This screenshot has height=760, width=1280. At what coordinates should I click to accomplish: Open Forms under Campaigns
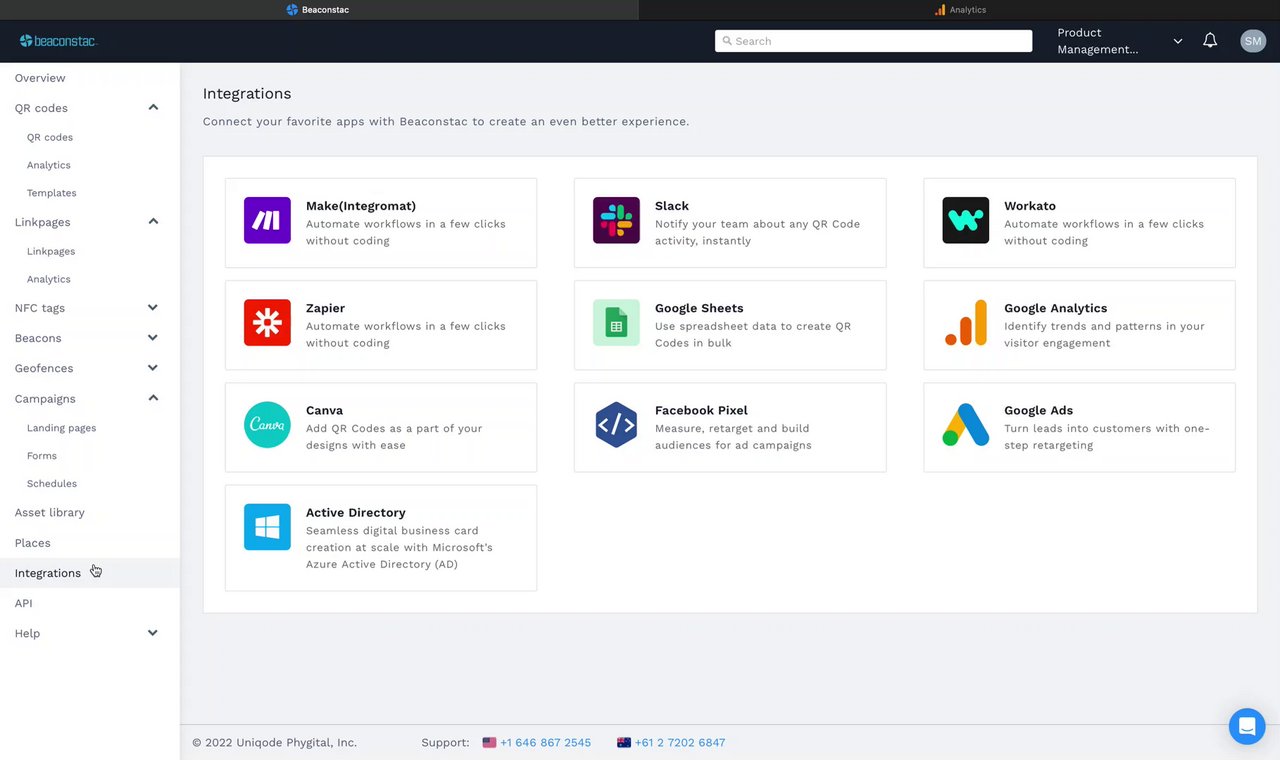[x=42, y=456]
